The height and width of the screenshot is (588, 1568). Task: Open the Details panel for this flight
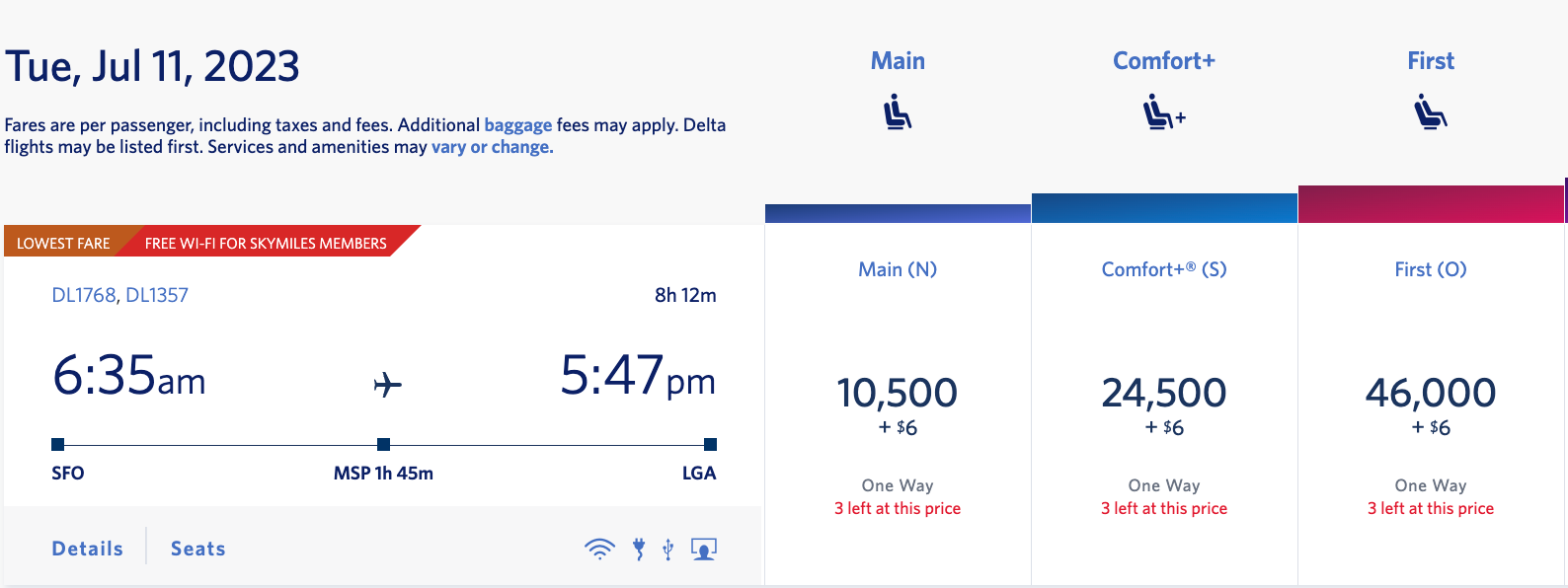87,548
